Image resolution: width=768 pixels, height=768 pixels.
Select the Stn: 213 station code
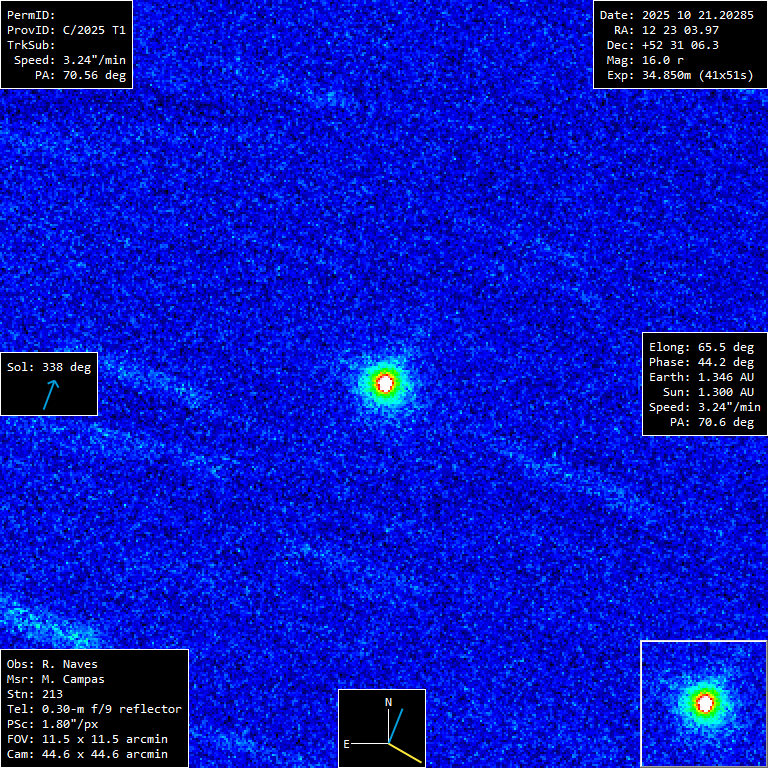35,694
